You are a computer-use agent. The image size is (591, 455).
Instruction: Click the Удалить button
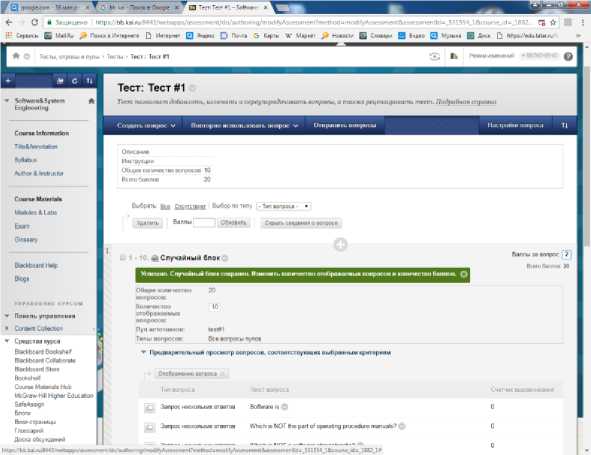[148, 223]
